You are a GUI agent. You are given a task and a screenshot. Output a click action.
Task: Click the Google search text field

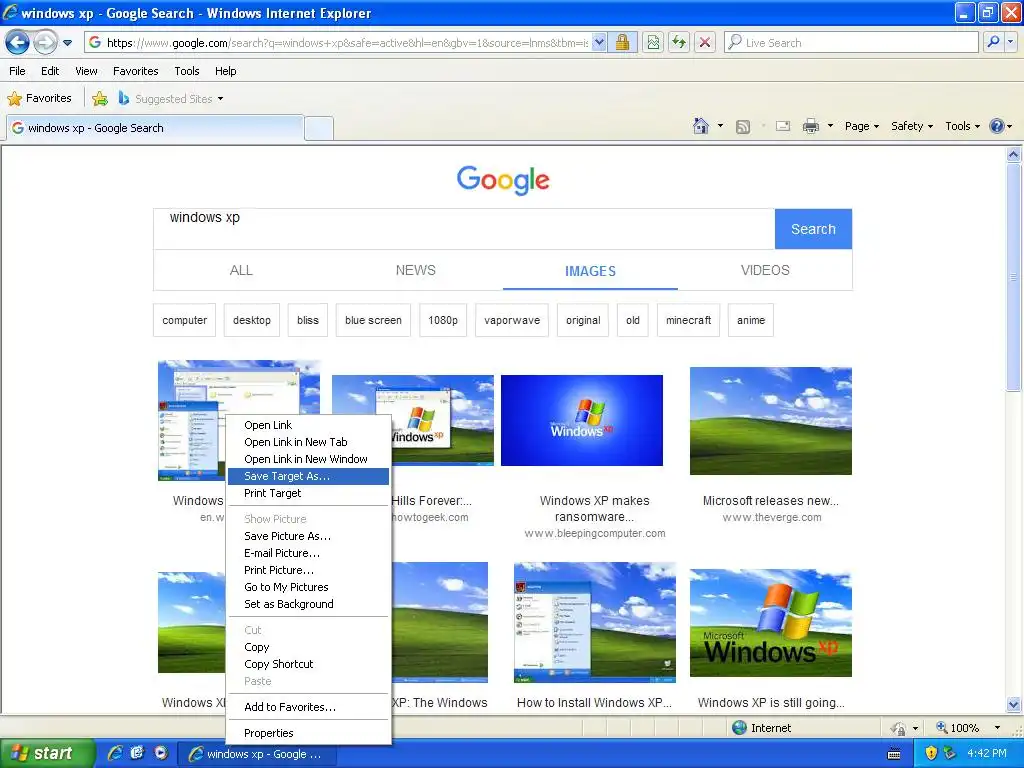(464, 229)
